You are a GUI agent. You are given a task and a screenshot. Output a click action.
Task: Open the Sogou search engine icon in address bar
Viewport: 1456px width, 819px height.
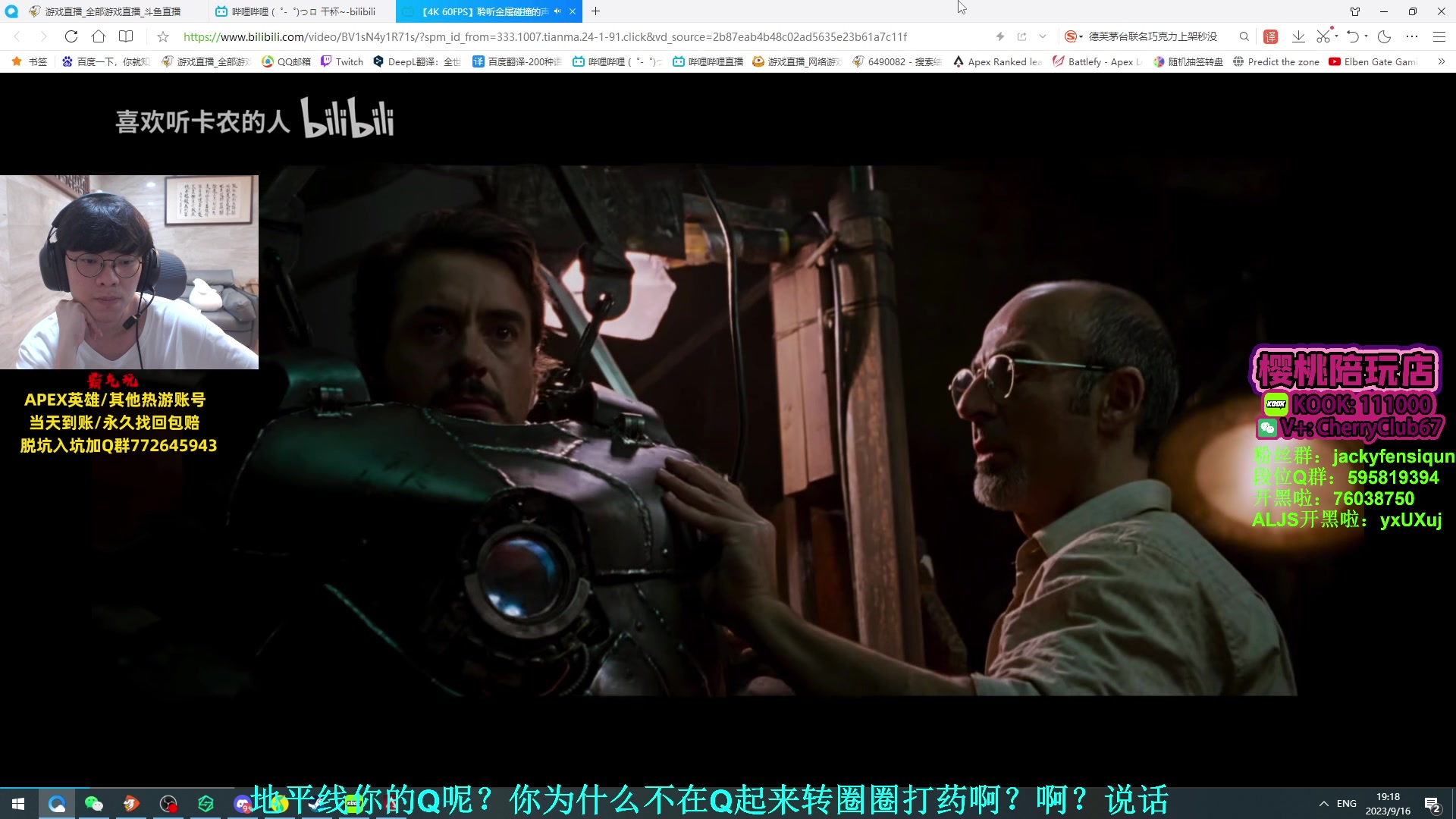click(1071, 36)
